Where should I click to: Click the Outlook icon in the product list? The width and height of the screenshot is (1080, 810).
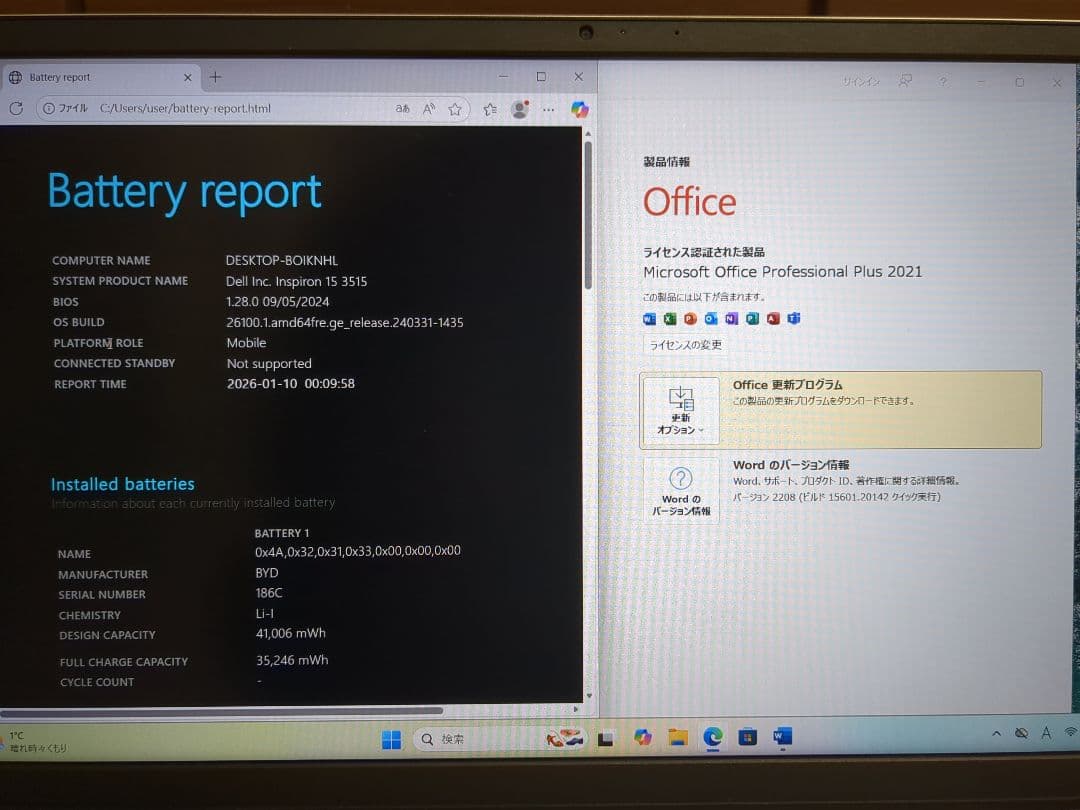point(711,318)
